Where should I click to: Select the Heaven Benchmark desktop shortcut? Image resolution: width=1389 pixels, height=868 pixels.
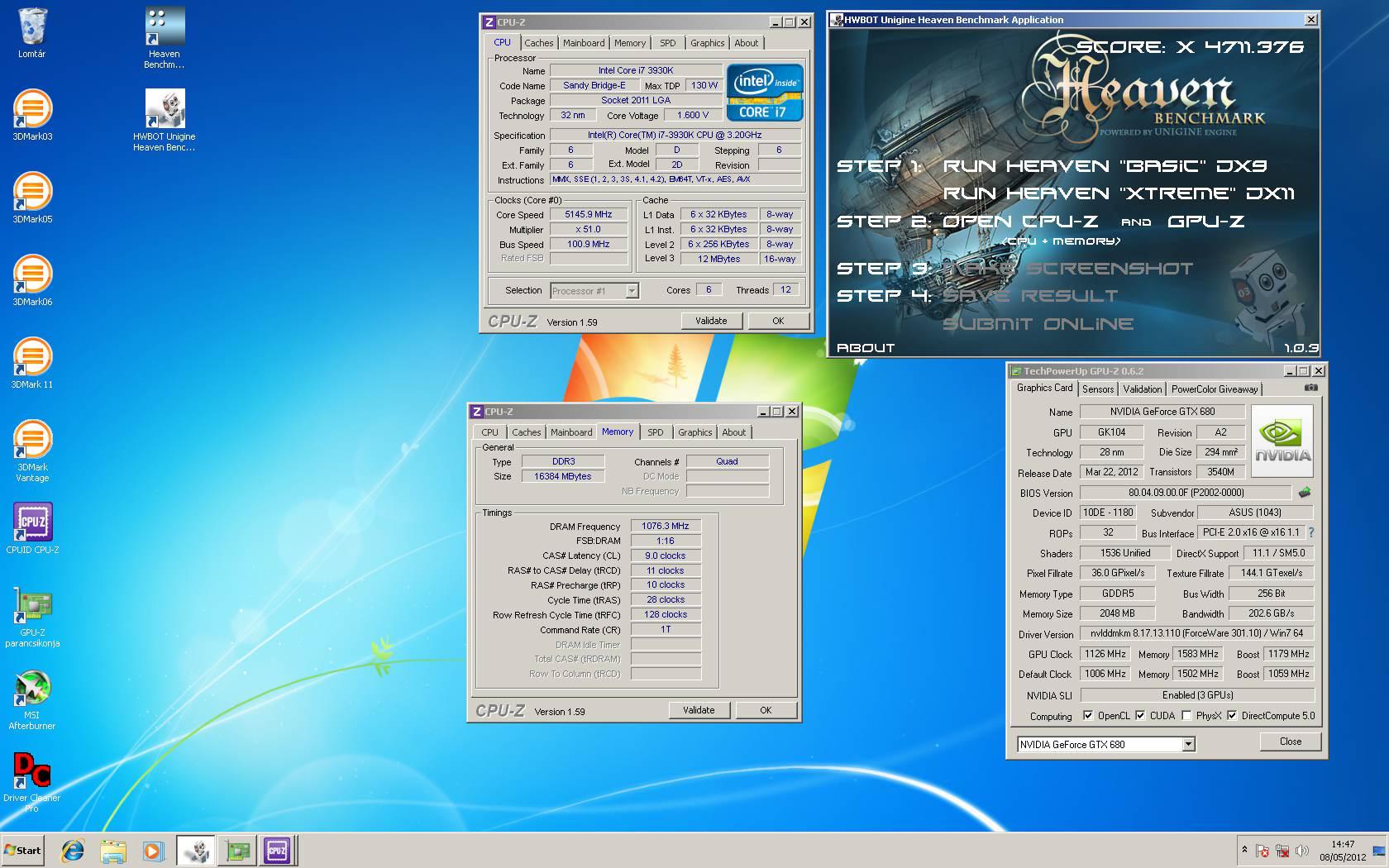click(164, 37)
